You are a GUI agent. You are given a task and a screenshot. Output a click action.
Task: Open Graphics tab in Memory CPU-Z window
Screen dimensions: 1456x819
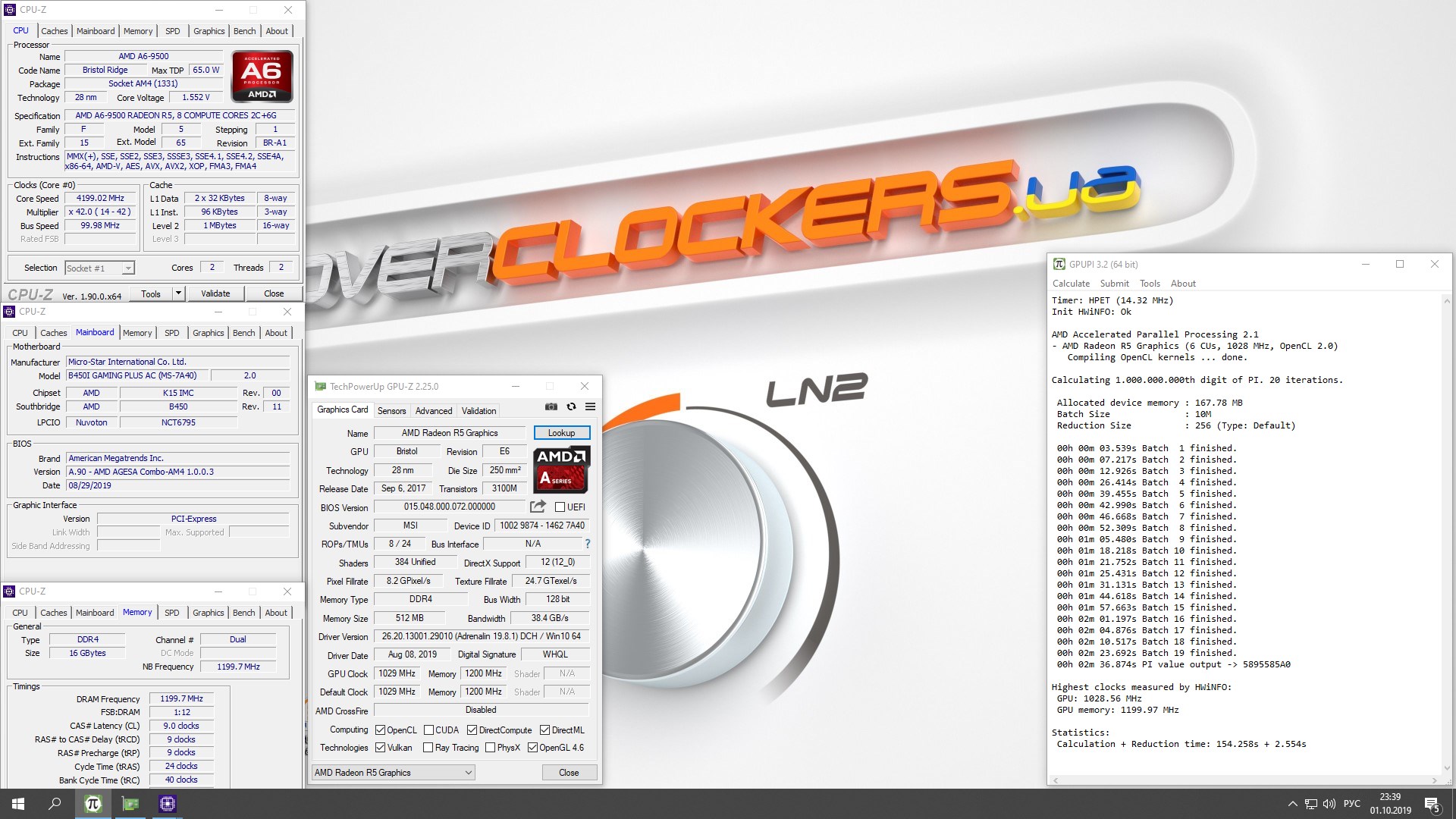[x=209, y=613]
